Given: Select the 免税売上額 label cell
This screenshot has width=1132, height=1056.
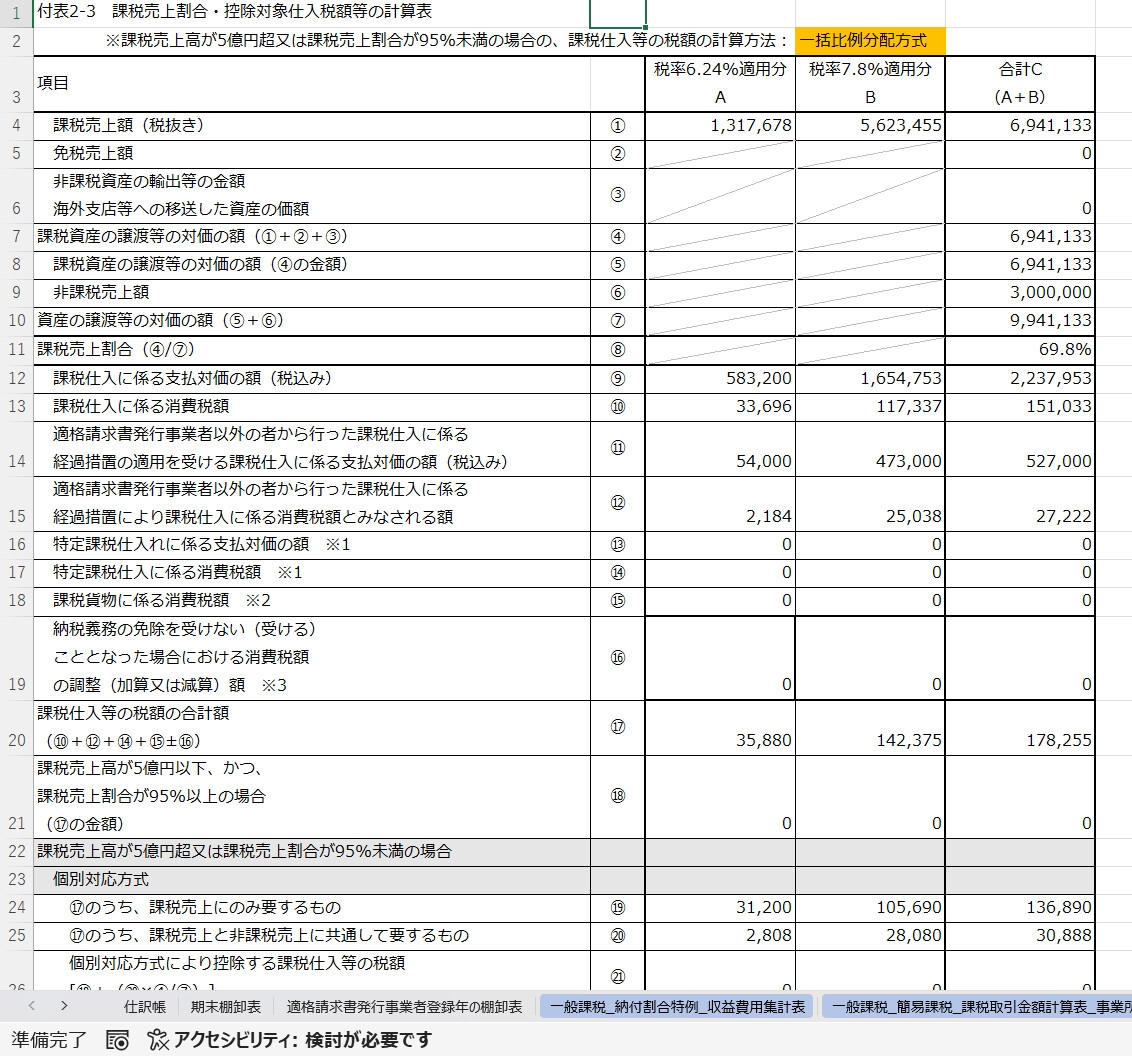Looking at the screenshot, I should 312,154.
